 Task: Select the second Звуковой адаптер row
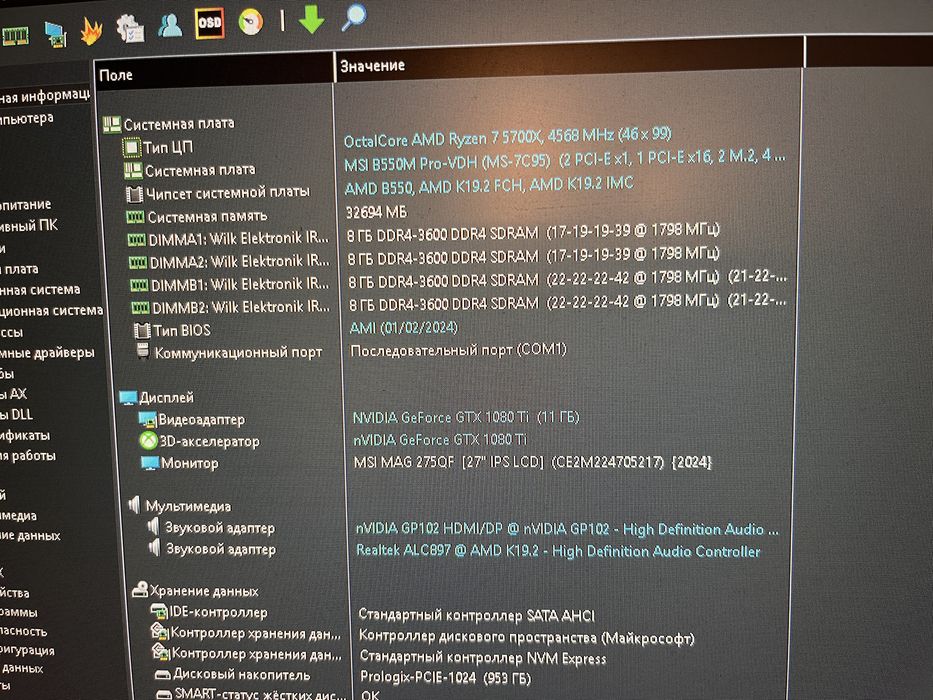coord(221,549)
